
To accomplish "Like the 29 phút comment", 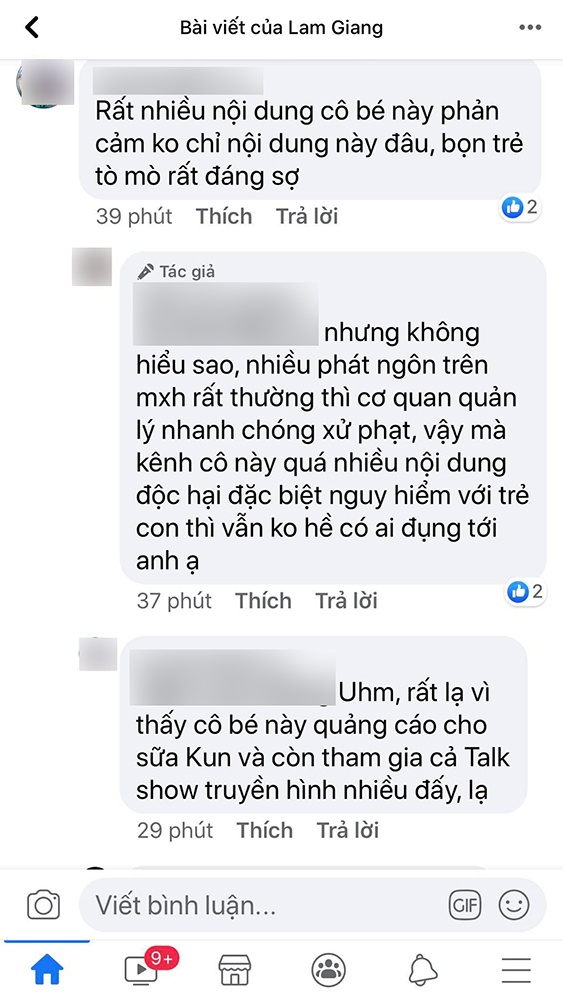I will (x=265, y=830).
